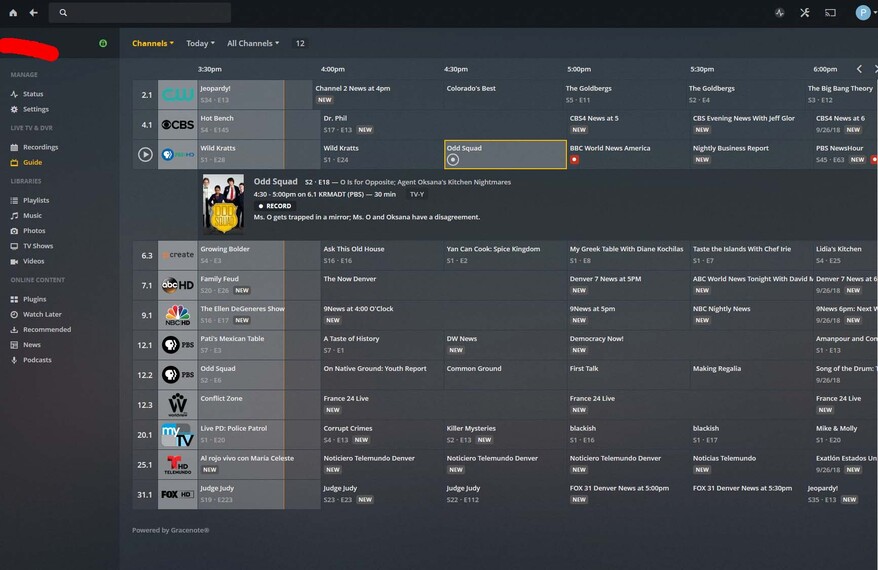Viewport: 878px width, 570px height.
Task: Click the Odd Squad poster thumbnail
Action: coord(223,204)
